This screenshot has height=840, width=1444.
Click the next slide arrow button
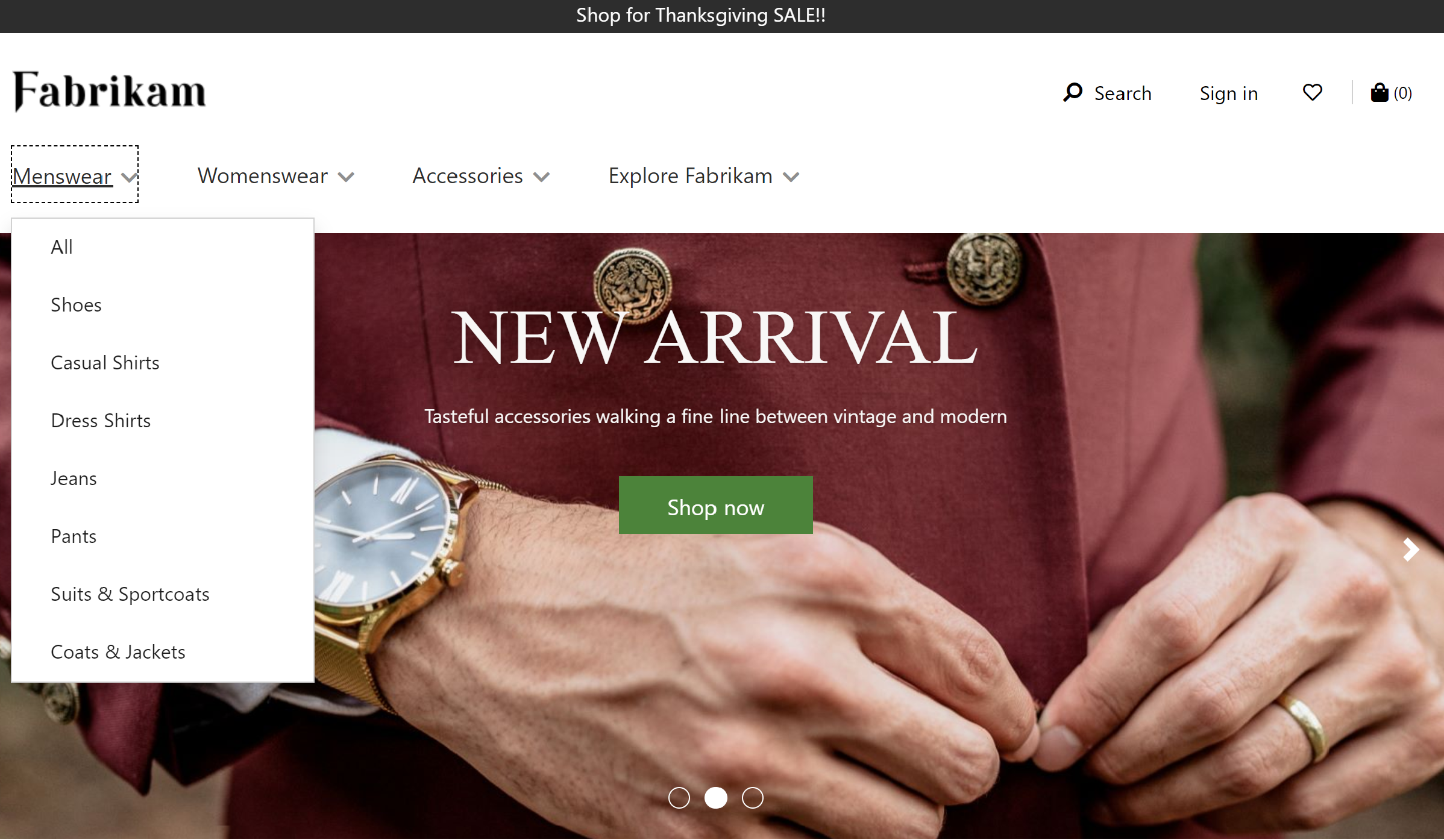pos(1411,548)
